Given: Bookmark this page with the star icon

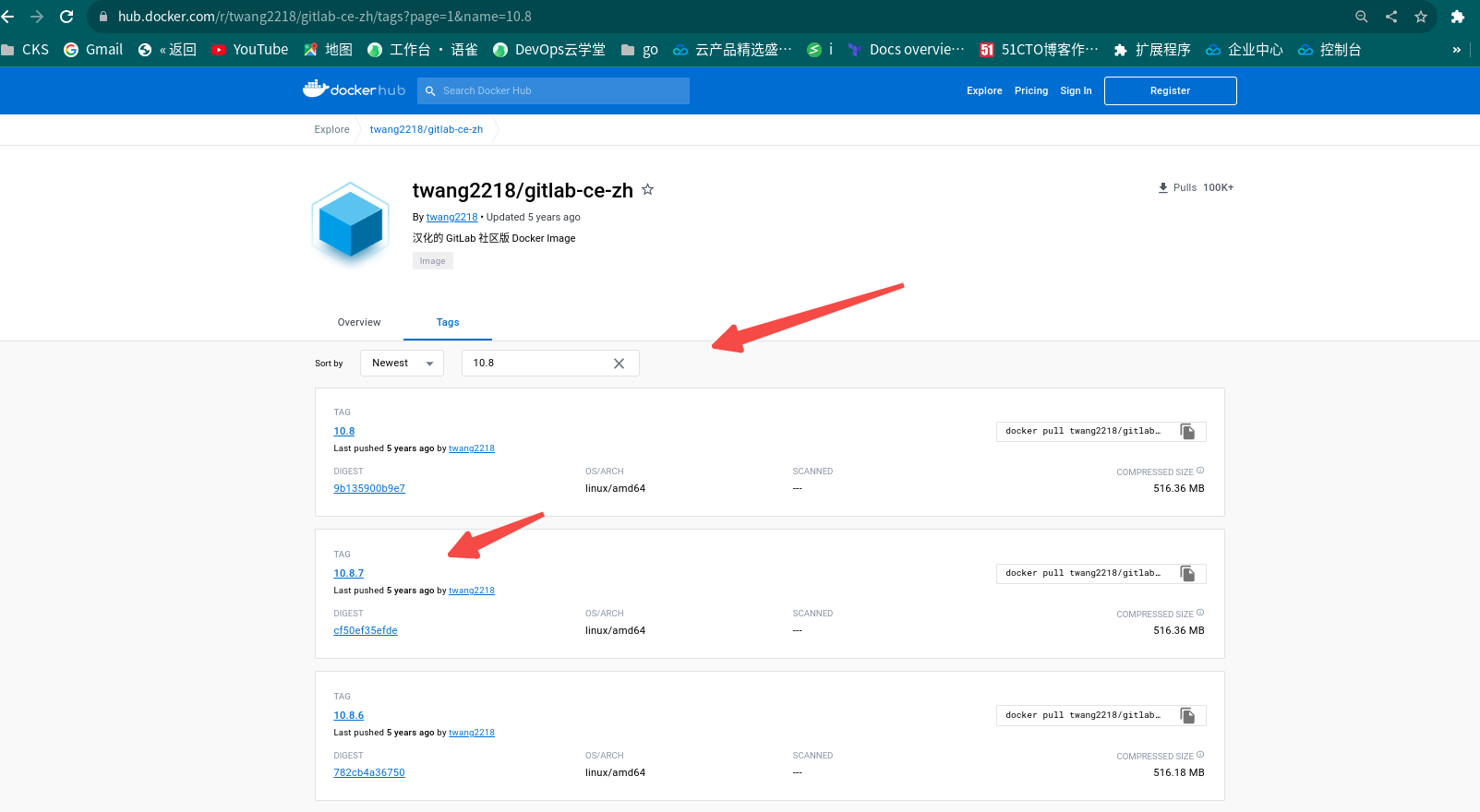Looking at the screenshot, I should 1421,17.
